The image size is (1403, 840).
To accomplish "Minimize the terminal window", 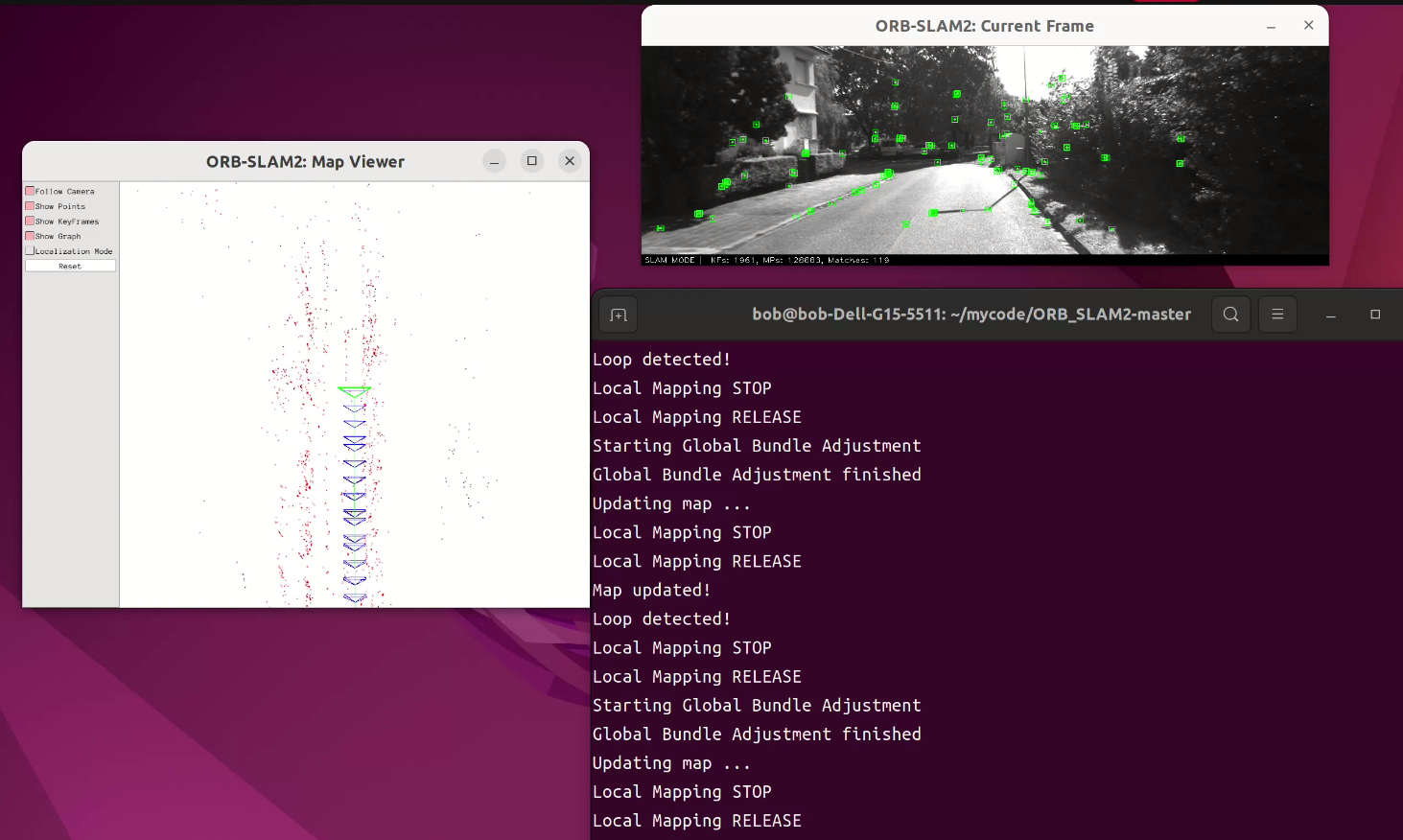I will pos(1331,315).
